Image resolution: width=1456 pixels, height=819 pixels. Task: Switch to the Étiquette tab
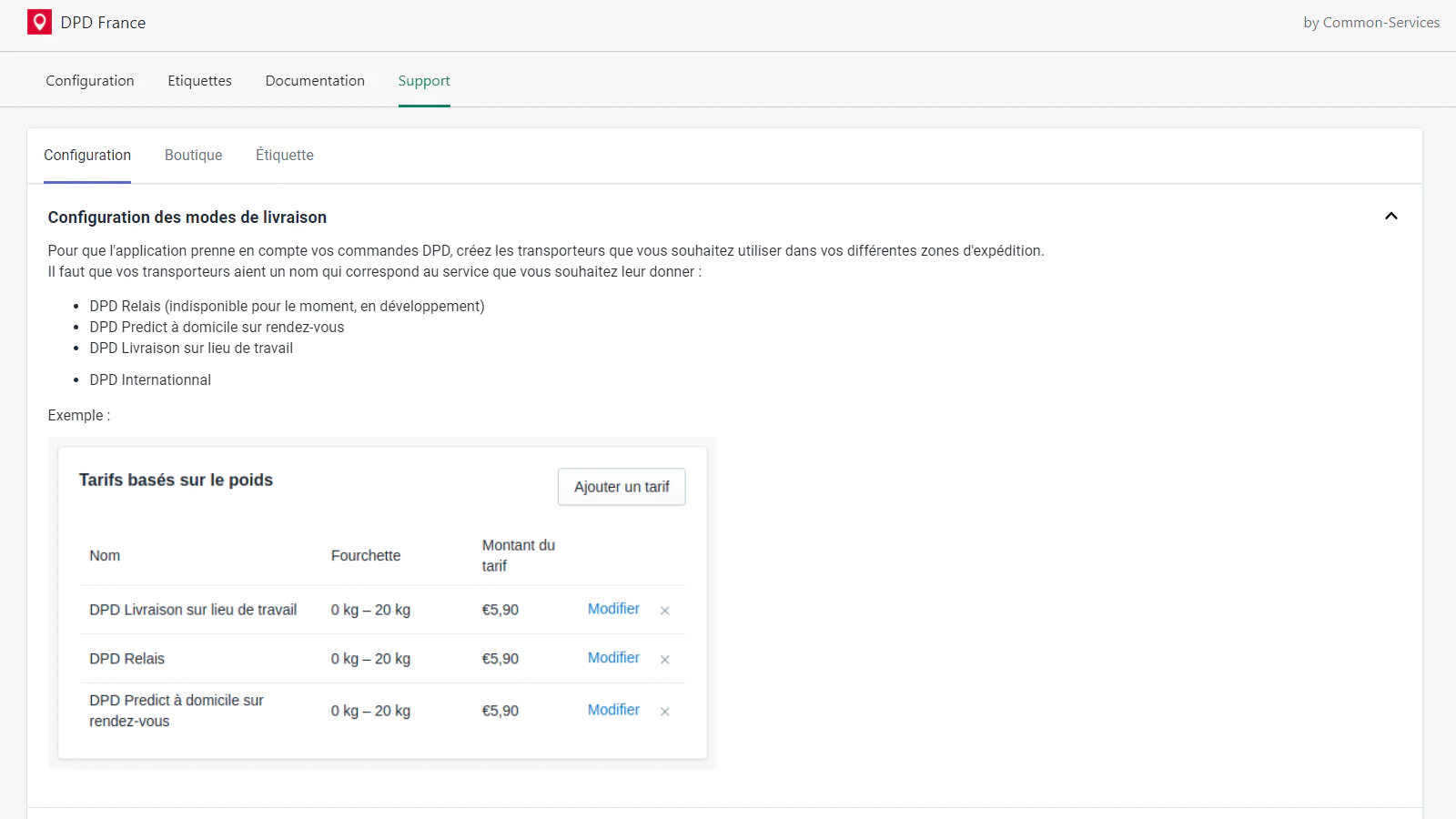[284, 156]
